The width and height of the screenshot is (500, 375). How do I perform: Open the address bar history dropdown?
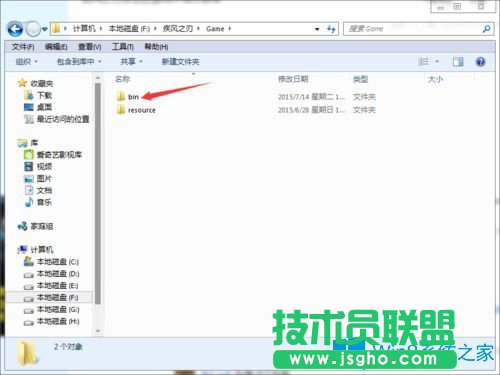[x=317, y=29]
